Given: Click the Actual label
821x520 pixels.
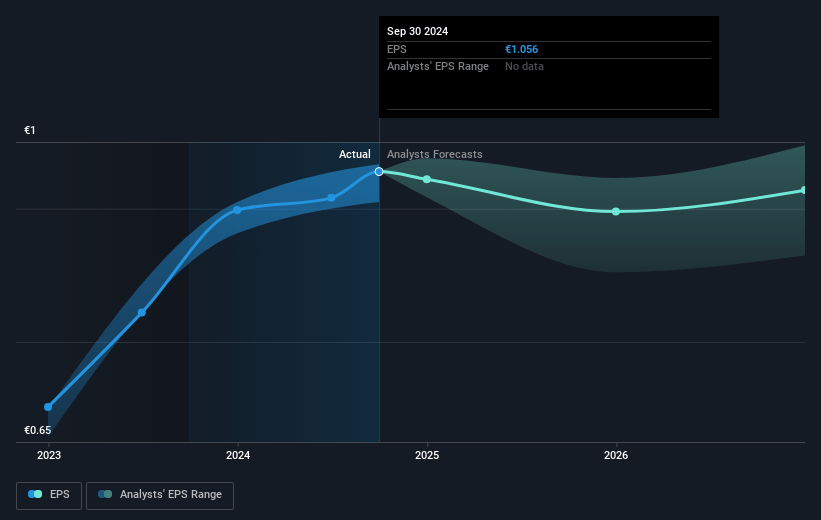Looking at the screenshot, I should pyautogui.click(x=354, y=154).
